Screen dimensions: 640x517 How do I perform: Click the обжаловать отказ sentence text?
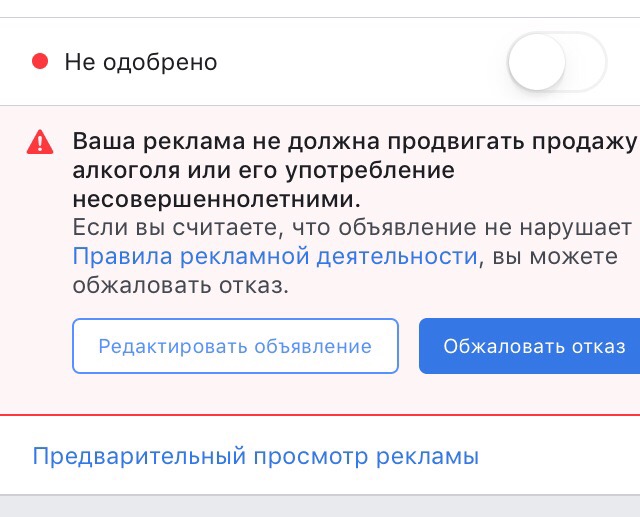(180, 285)
